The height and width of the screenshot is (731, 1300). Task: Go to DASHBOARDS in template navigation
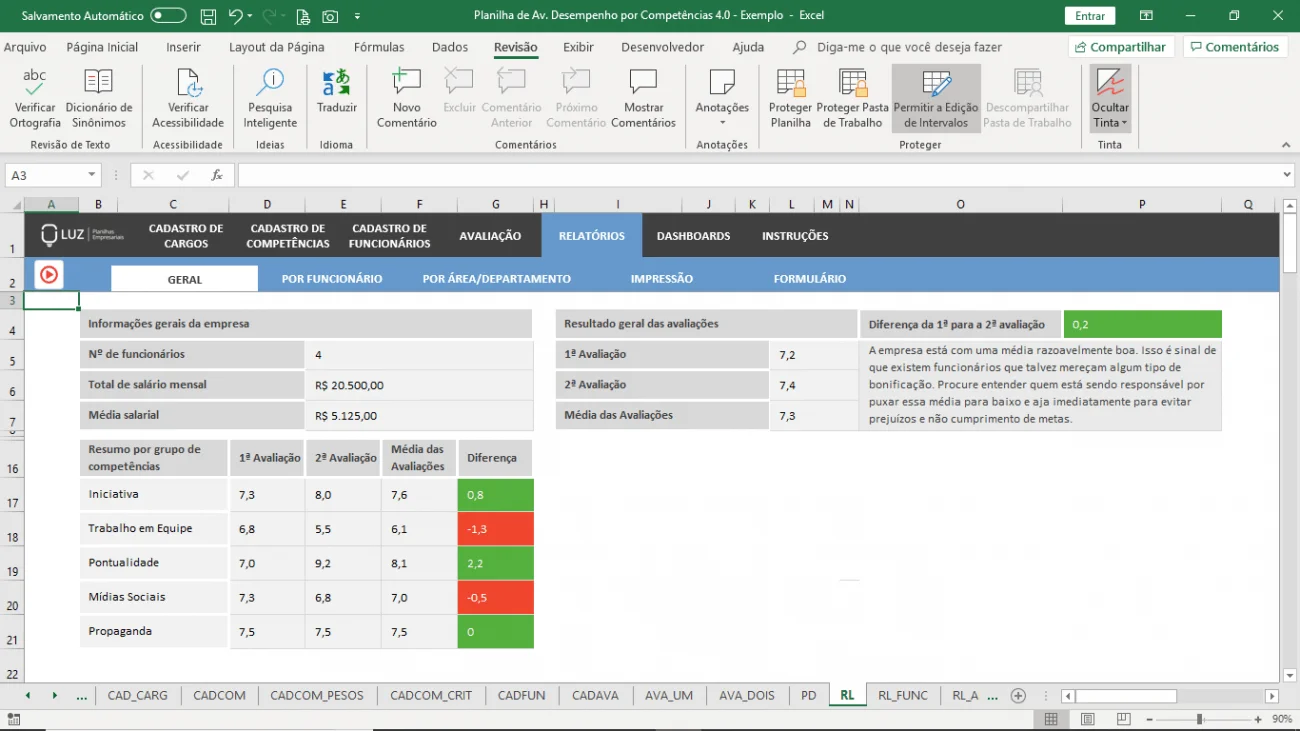tap(693, 236)
